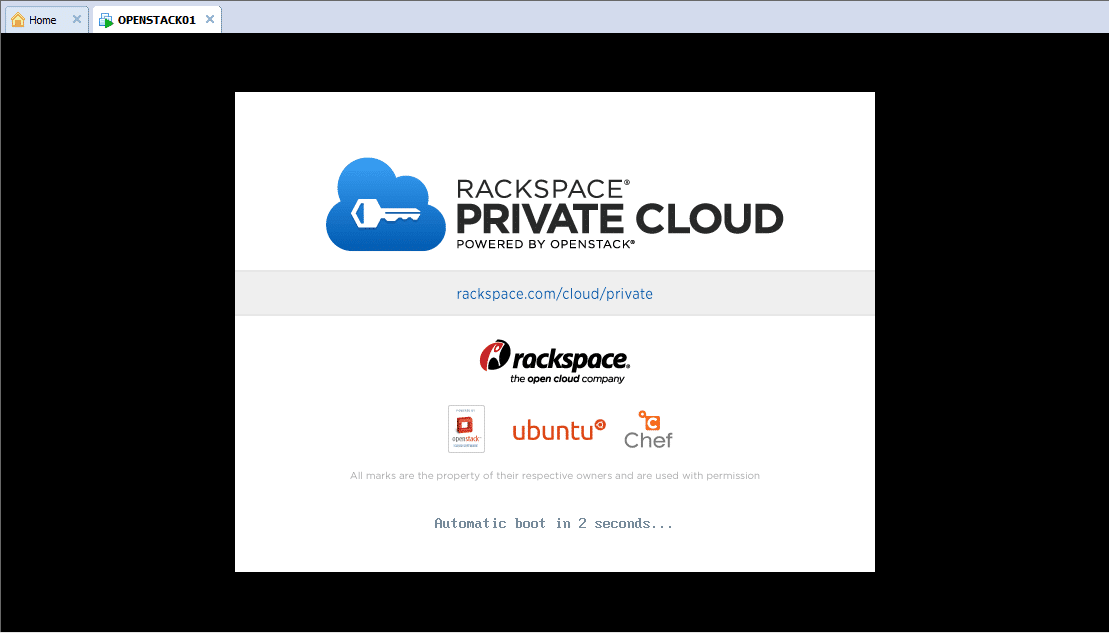1109x633 pixels.
Task: Click the 'Powered by OpenStack' subtitle
Action: tap(545, 243)
